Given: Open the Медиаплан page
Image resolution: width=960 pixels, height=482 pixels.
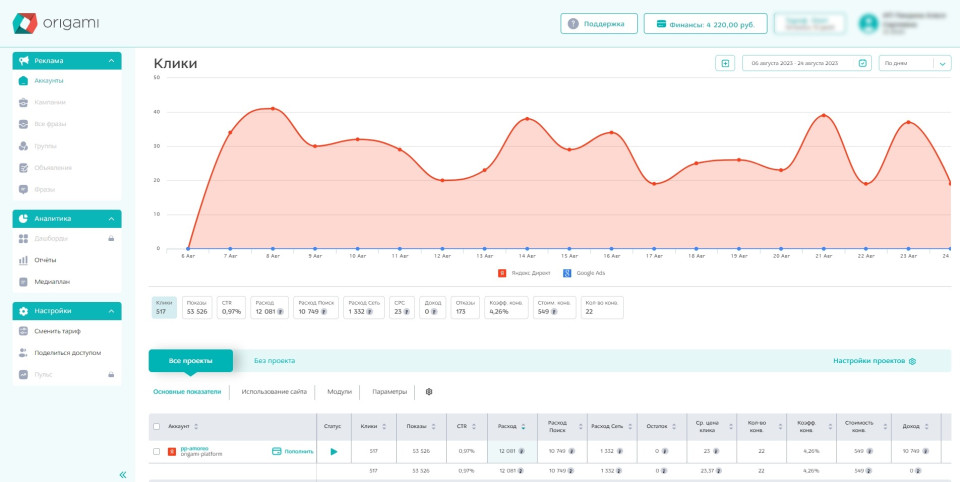Looking at the screenshot, I should coord(52,282).
